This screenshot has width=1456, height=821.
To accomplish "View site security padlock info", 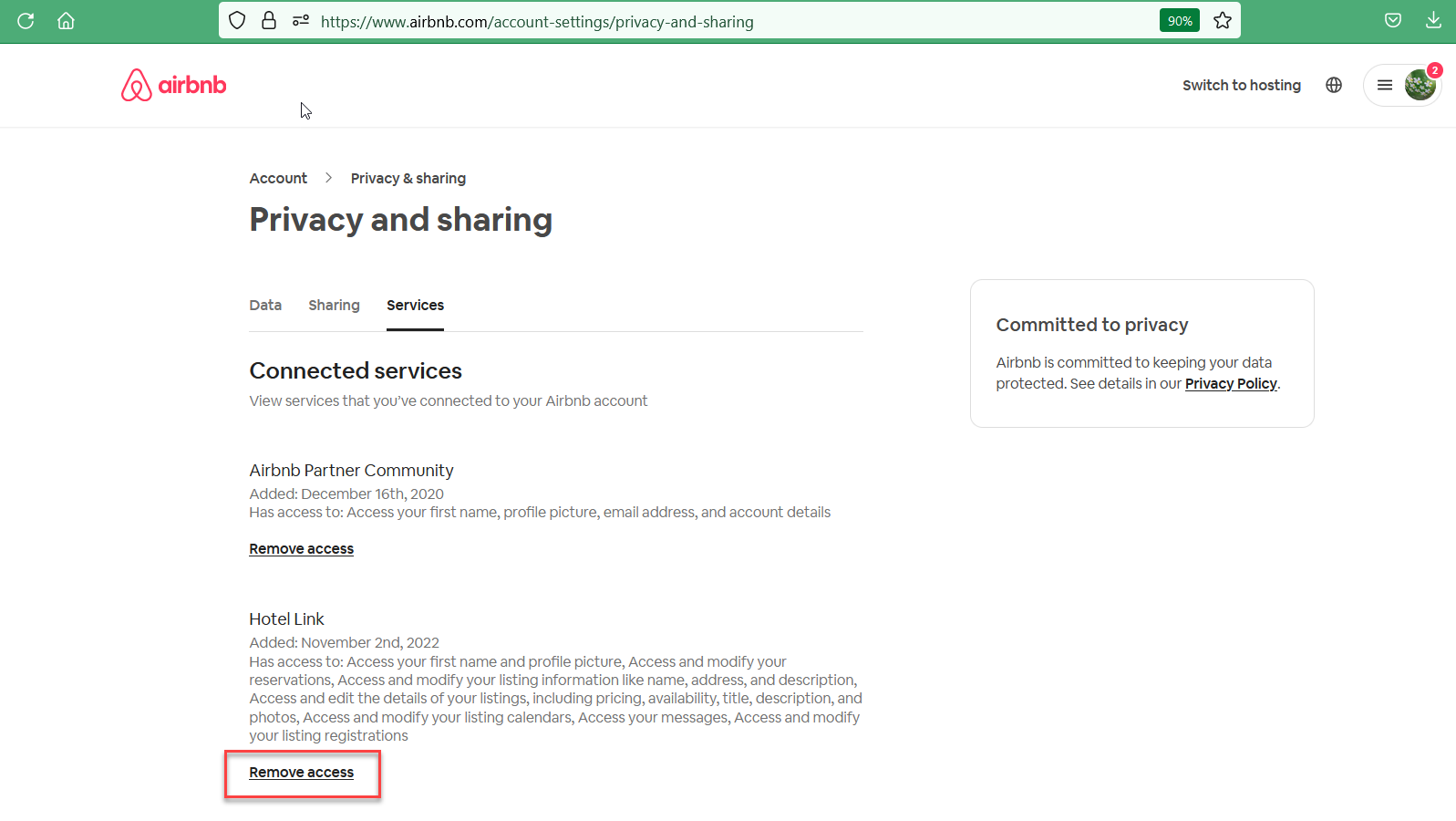I will [x=269, y=20].
